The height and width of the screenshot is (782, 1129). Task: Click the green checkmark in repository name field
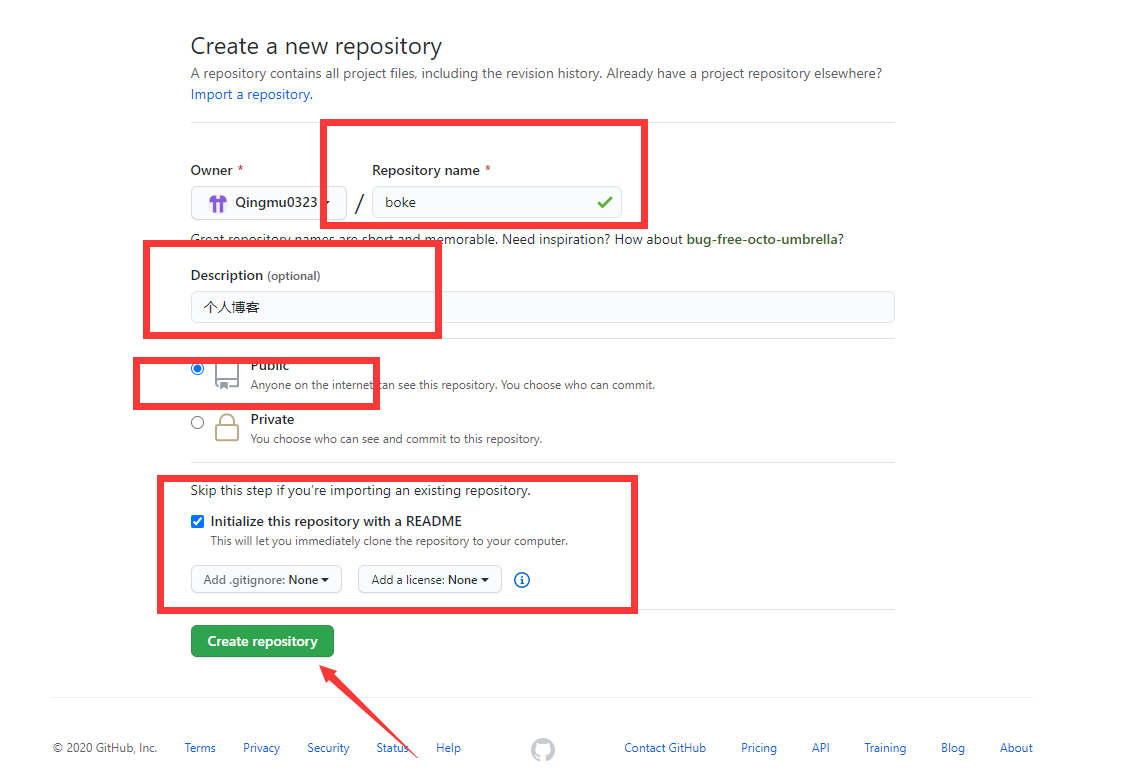pos(605,202)
